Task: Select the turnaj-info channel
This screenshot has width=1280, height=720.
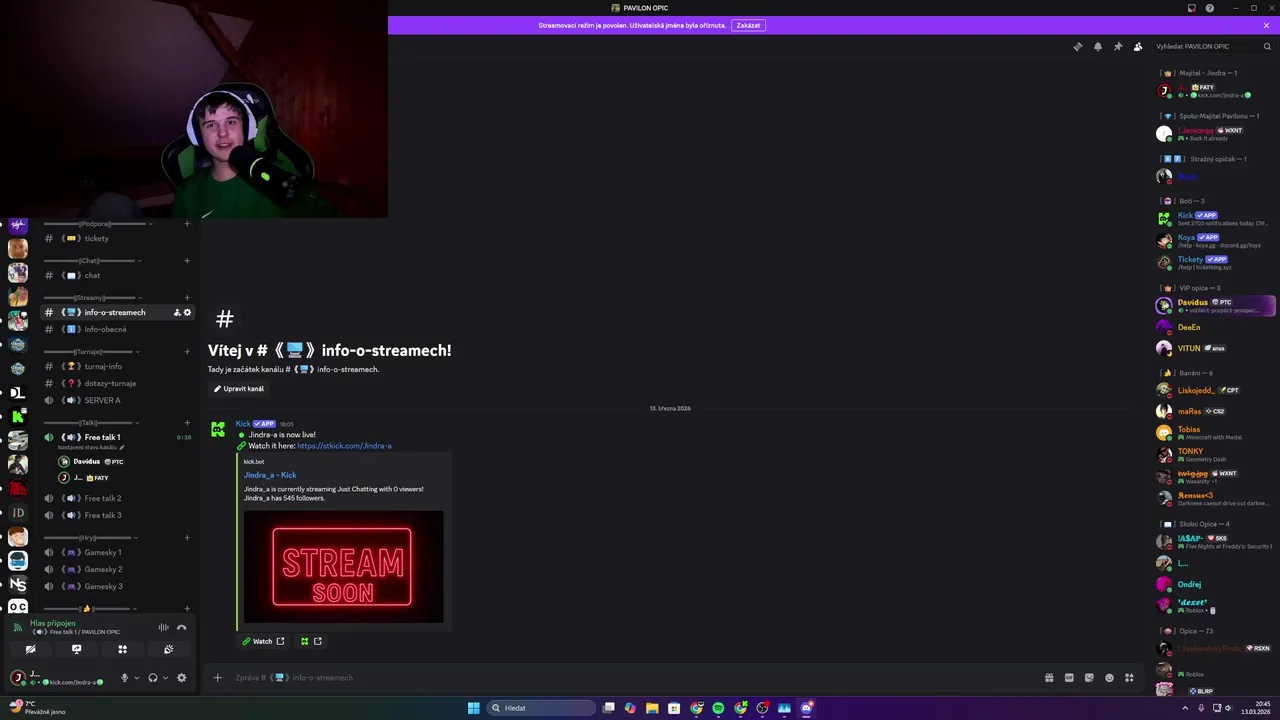Action: click(x=117, y=366)
